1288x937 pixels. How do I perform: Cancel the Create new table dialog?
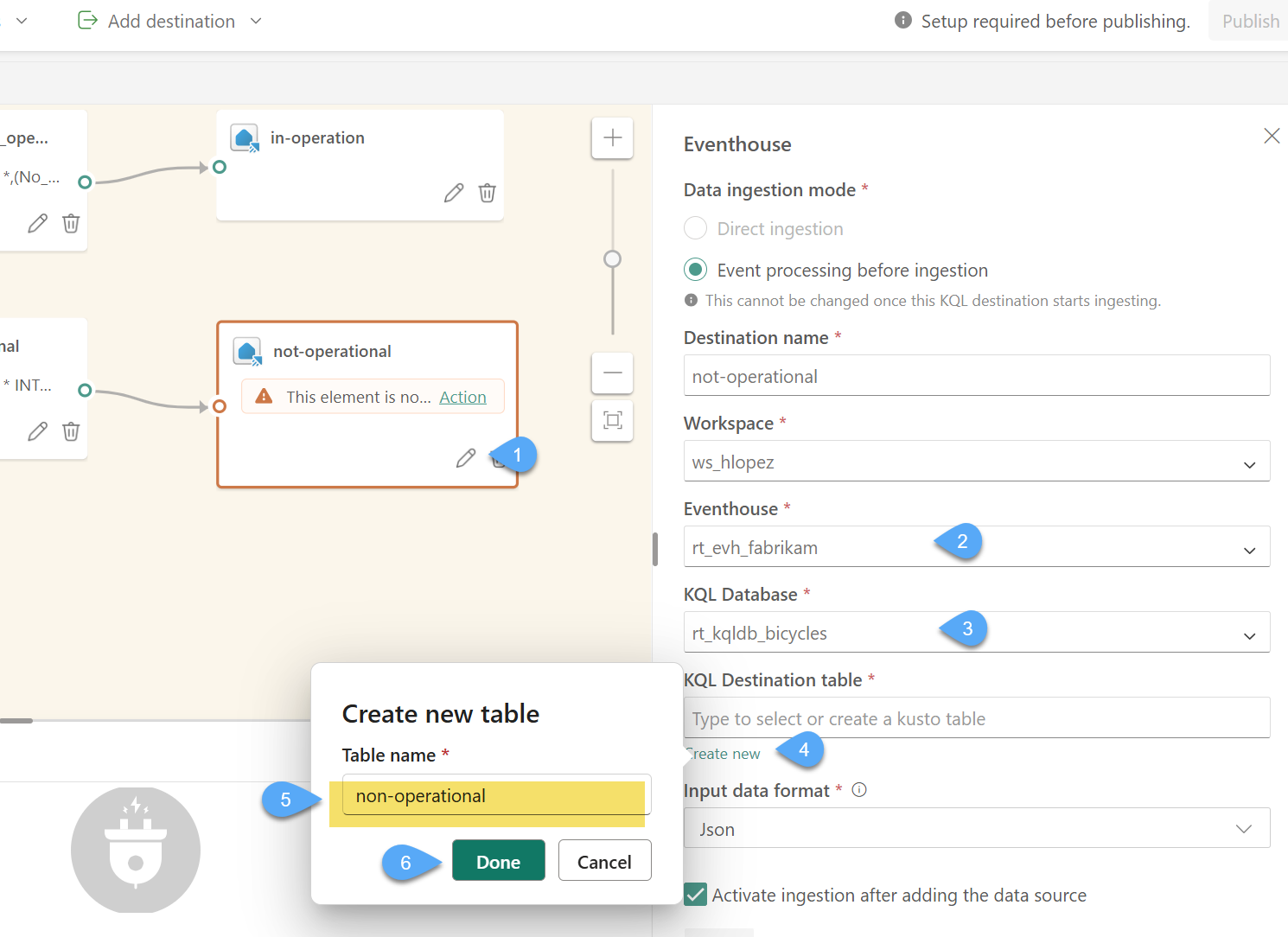604,861
